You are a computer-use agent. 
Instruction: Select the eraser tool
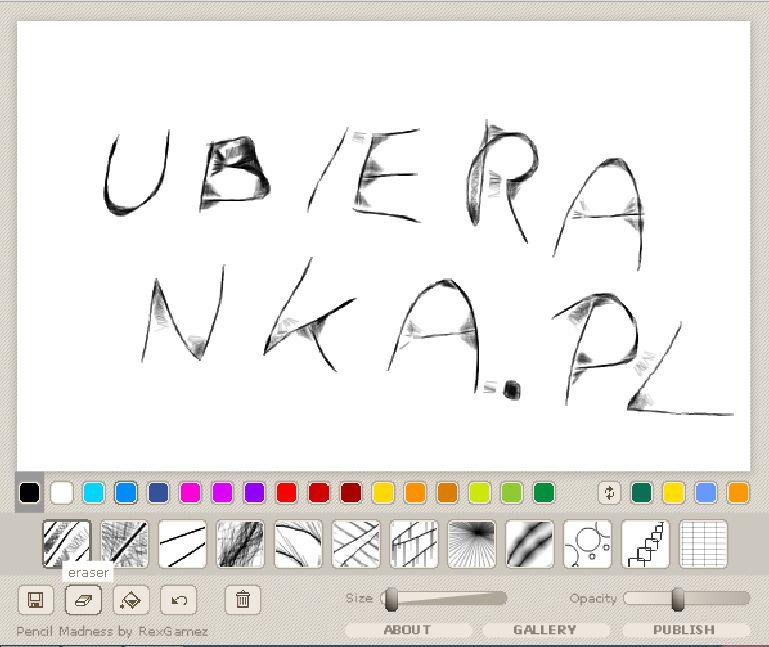click(x=83, y=600)
